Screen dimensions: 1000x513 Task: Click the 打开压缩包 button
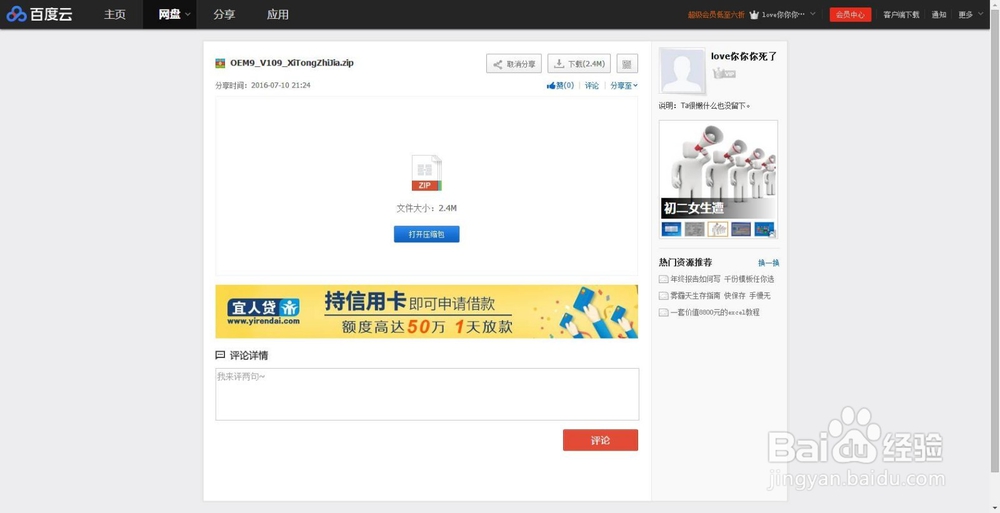(427, 234)
